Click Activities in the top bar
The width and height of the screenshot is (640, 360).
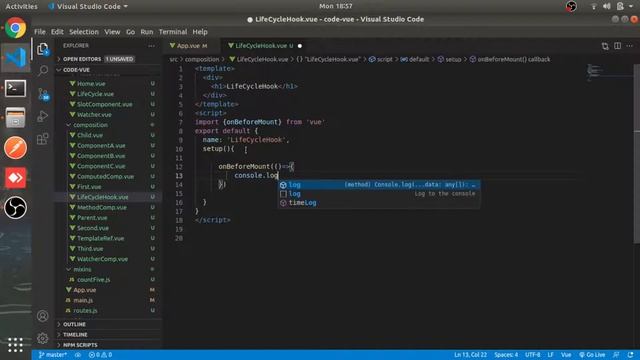[x=21, y=6]
